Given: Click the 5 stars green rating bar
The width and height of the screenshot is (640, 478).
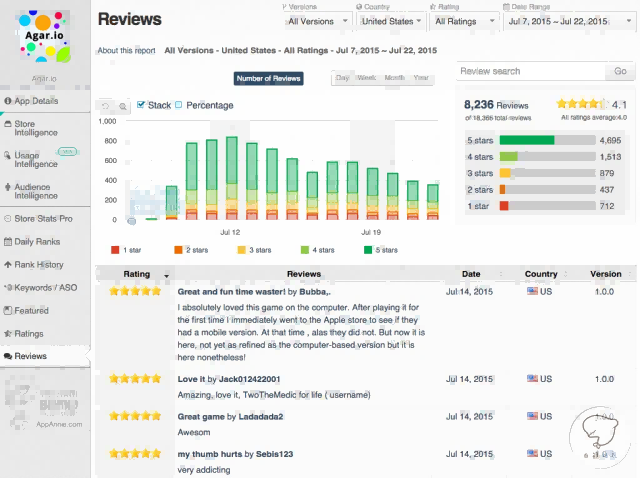Looking at the screenshot, I should [527, 140].
